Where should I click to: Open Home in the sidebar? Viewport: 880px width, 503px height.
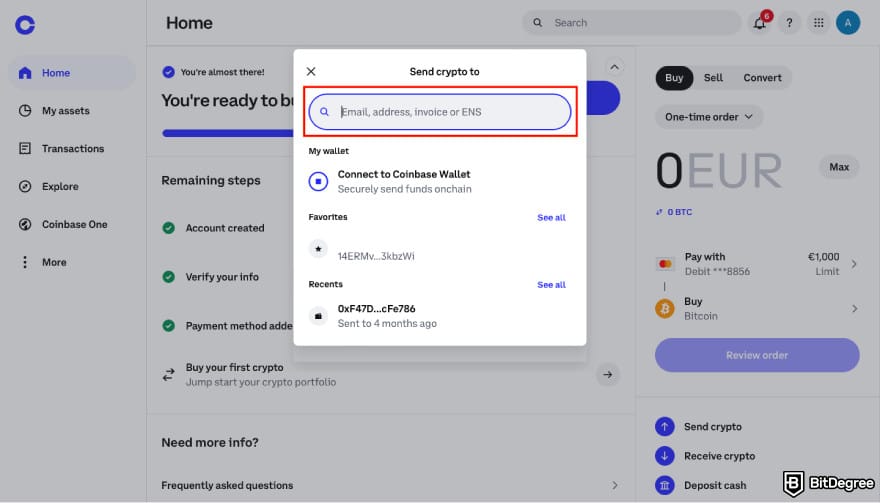click(72, 73)
